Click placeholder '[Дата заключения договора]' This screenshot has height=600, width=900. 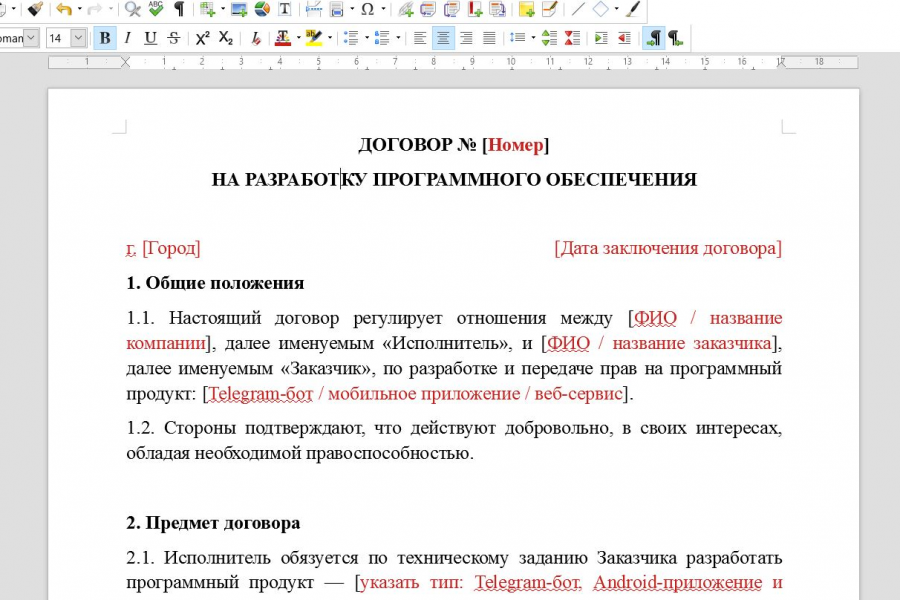pos(668,248)
